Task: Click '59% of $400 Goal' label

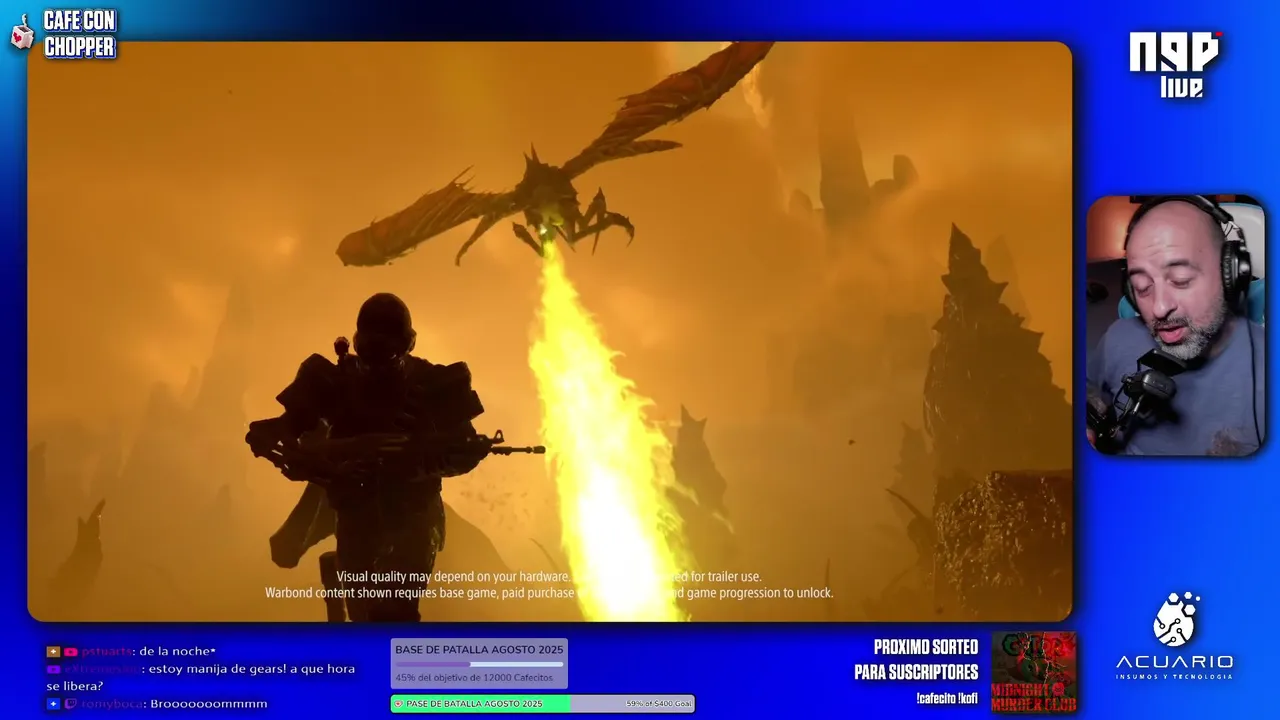Action: pos(658,704)
